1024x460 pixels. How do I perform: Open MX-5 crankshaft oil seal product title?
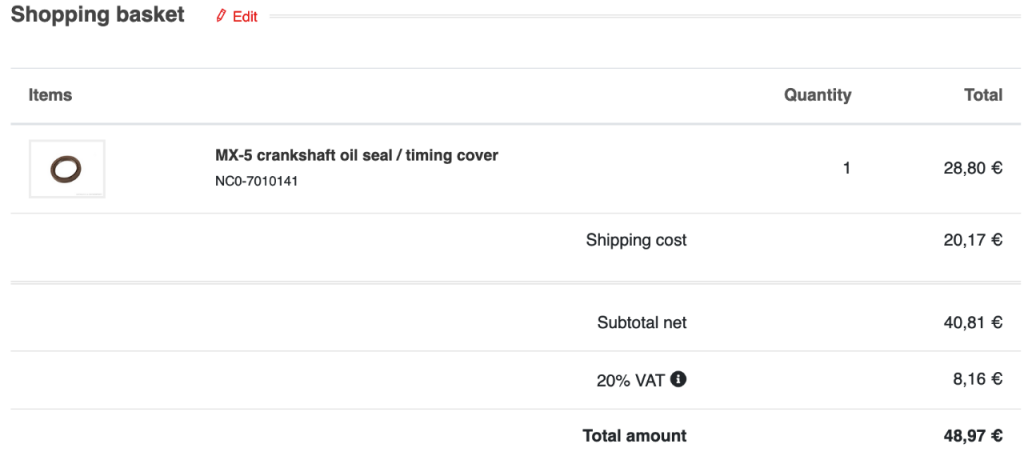pyautogui.click(x=357, y=156)
